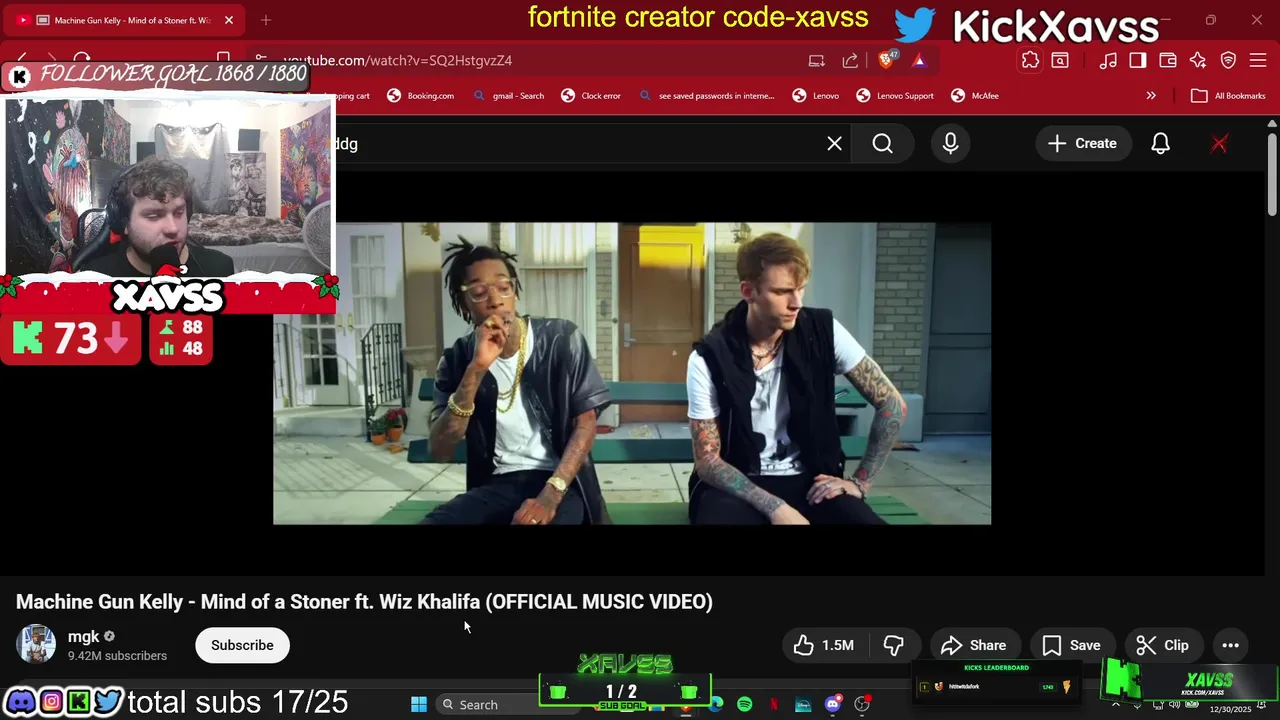The height and width of the screenshot is (720, 1280).
Task: Open the gmail - Search bookmark
Action: point(509,96)
